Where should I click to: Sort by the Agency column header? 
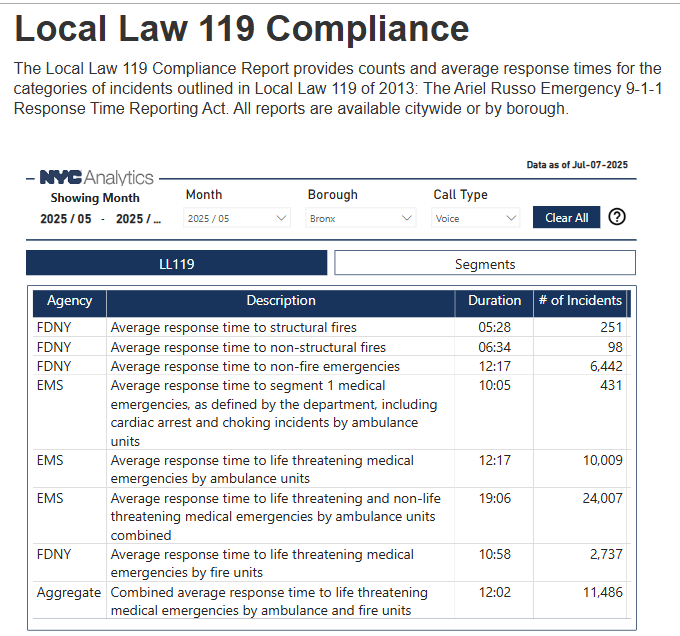coord(69,301)
